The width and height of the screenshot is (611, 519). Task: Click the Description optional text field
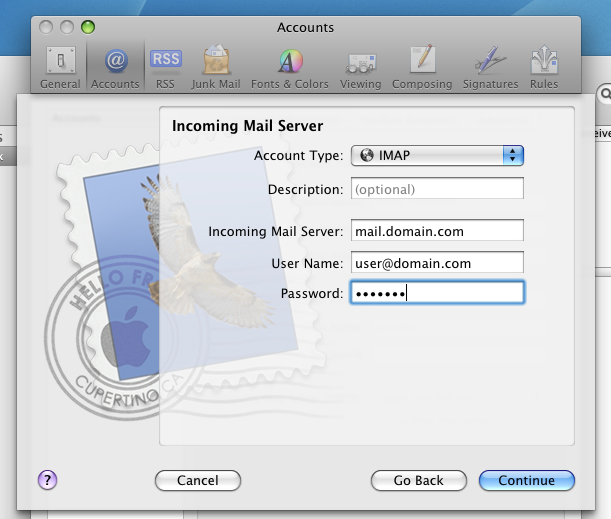pos(437,189)
